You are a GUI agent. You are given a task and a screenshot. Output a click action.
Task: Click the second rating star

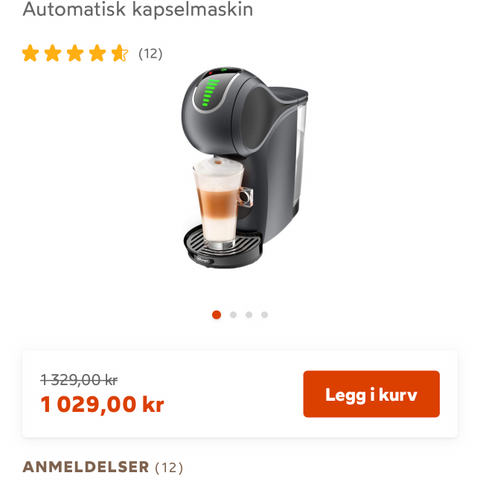(x=53, y=53)
